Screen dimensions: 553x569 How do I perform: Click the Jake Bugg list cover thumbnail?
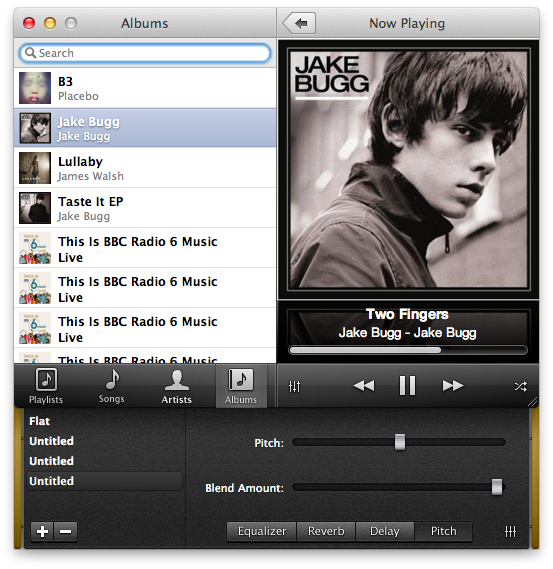click(x=35, y=128)
